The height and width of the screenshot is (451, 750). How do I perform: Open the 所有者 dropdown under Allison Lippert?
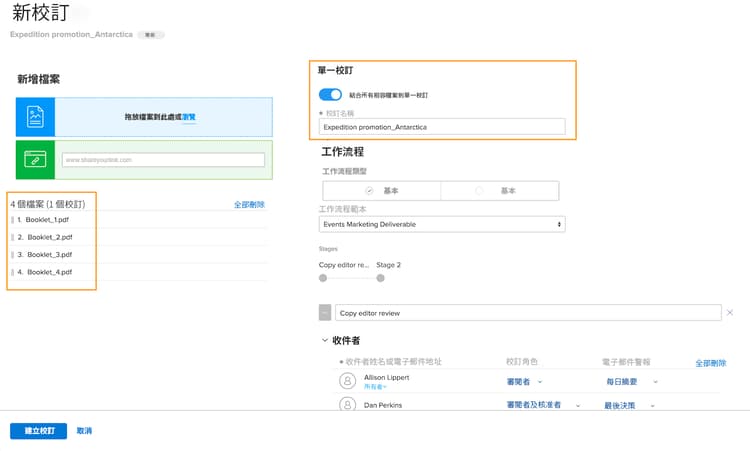point(375,386)
